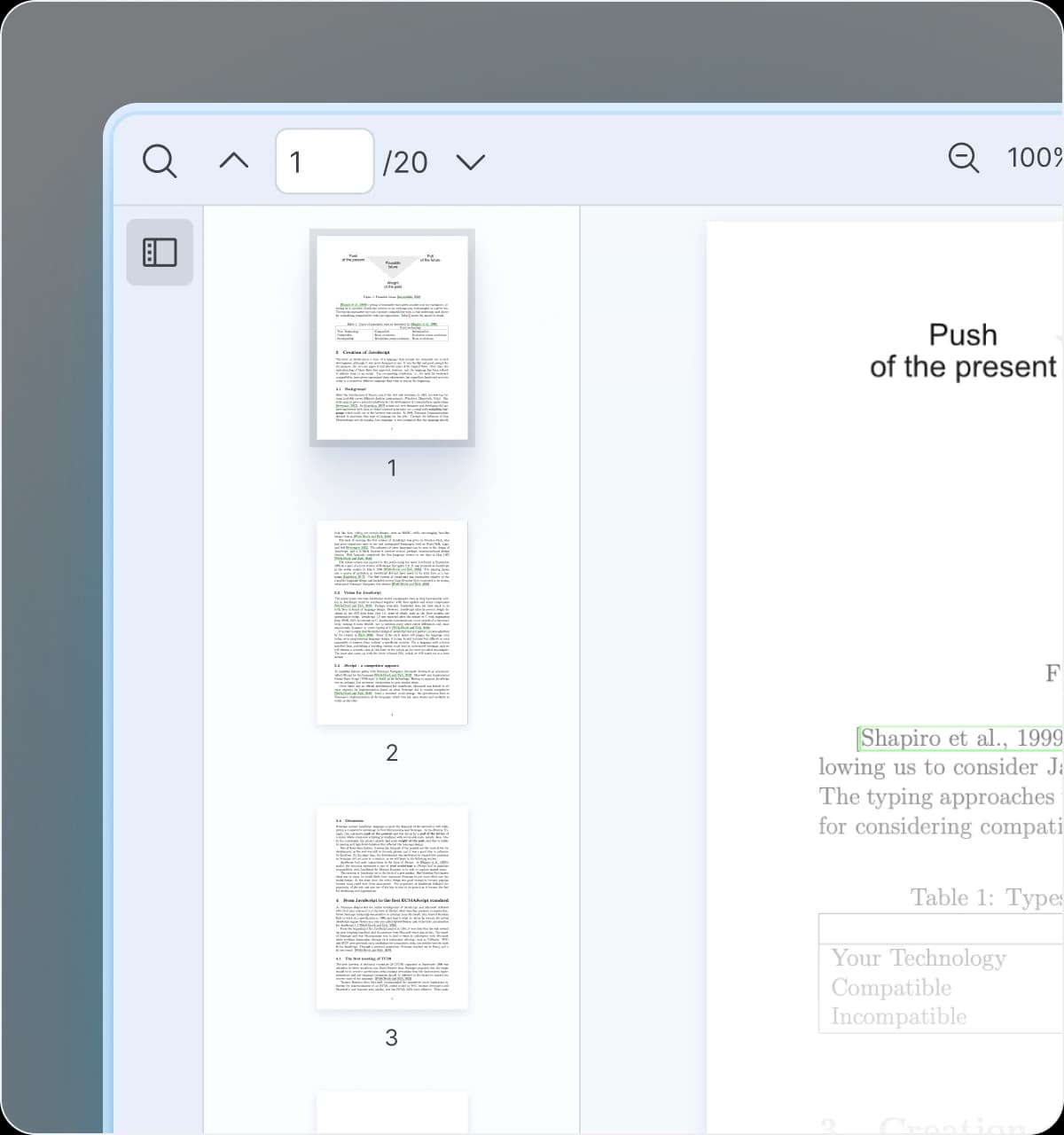Viewport: 1064px width, 1135px height.
Task: Select page 2 thumbnail
Action: click(x=392, y=622)
